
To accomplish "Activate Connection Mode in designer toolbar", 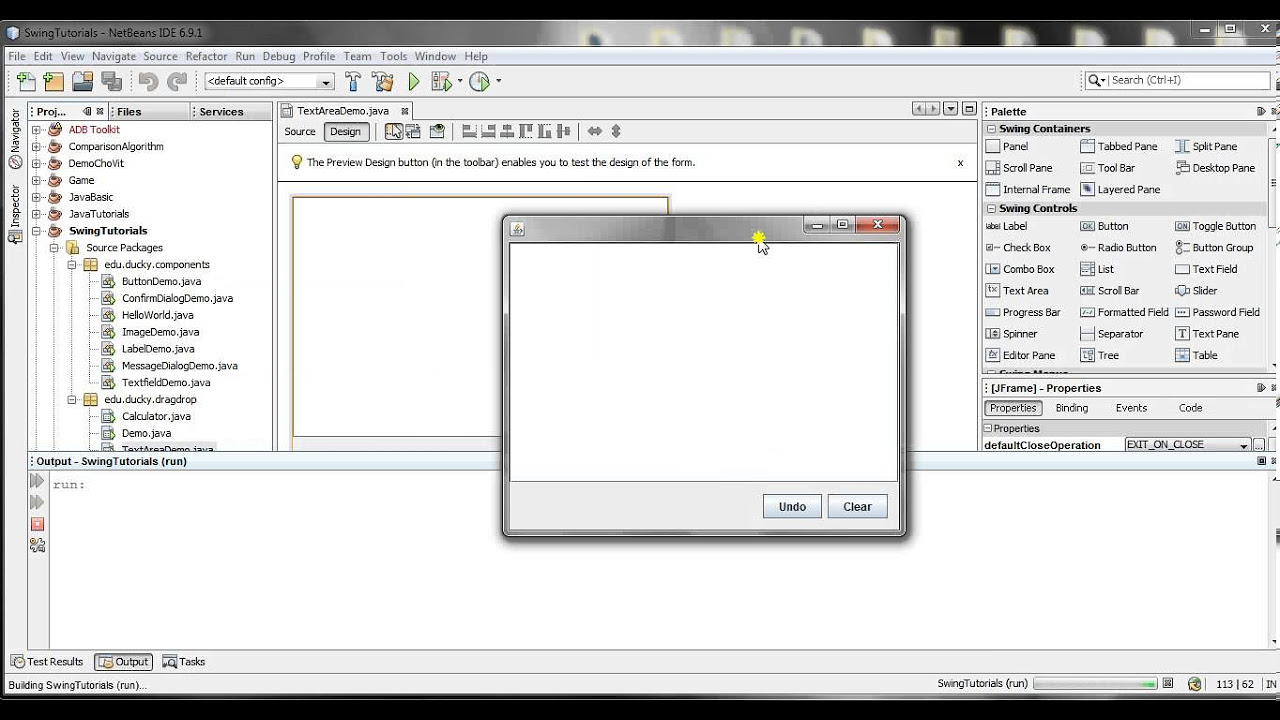I will click(413, 131).
